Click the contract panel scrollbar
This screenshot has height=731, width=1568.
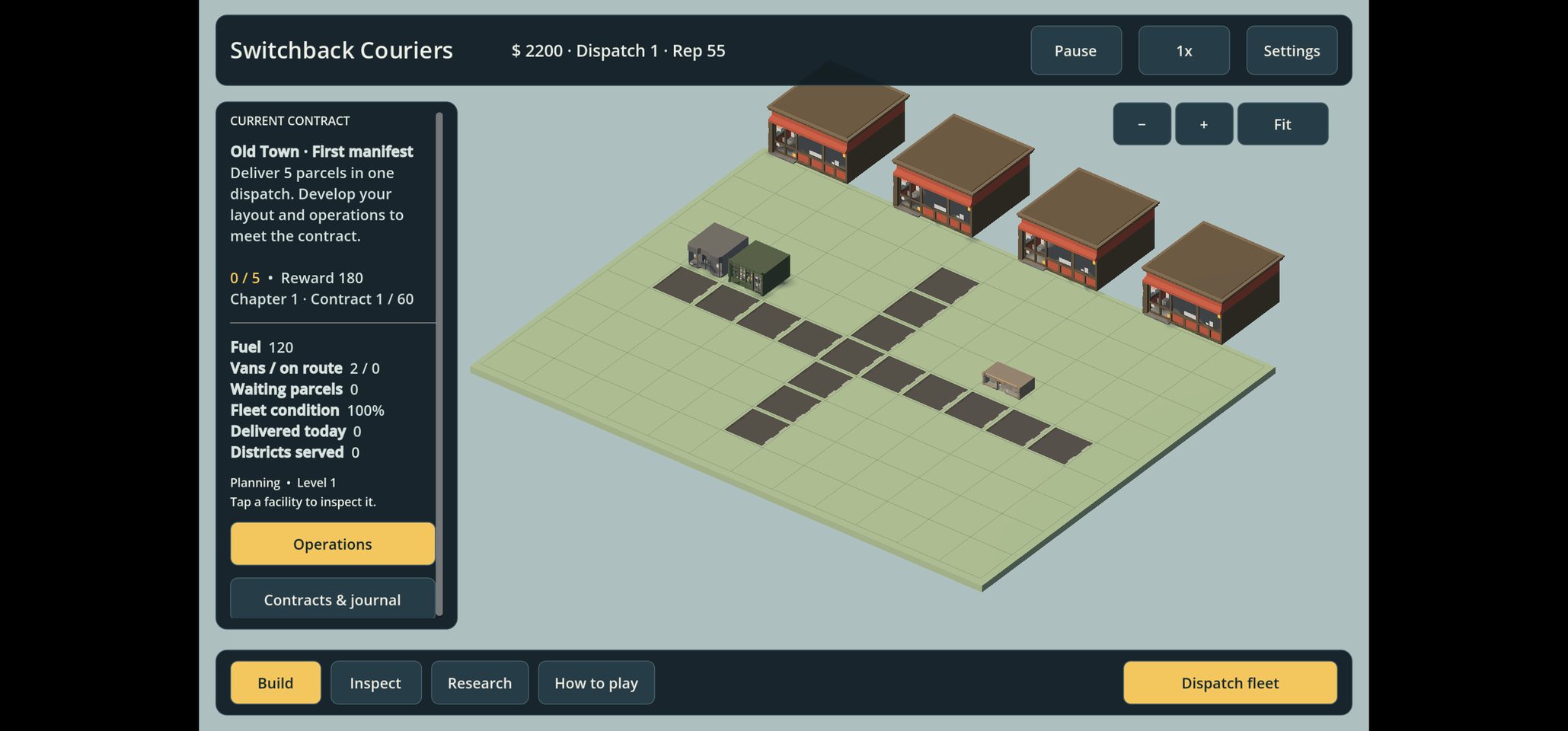pos(439,364)
